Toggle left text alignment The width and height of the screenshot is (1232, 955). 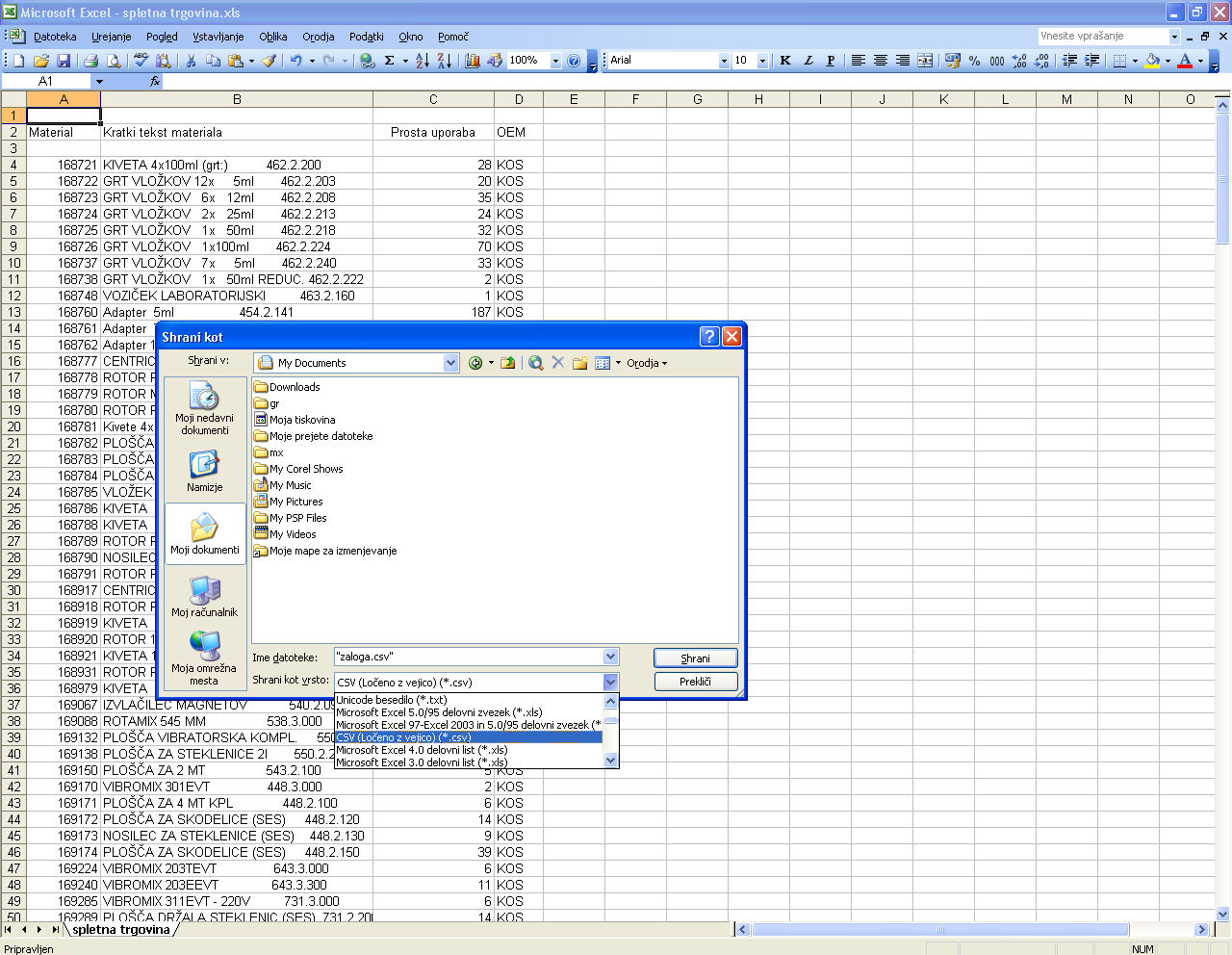859,61
